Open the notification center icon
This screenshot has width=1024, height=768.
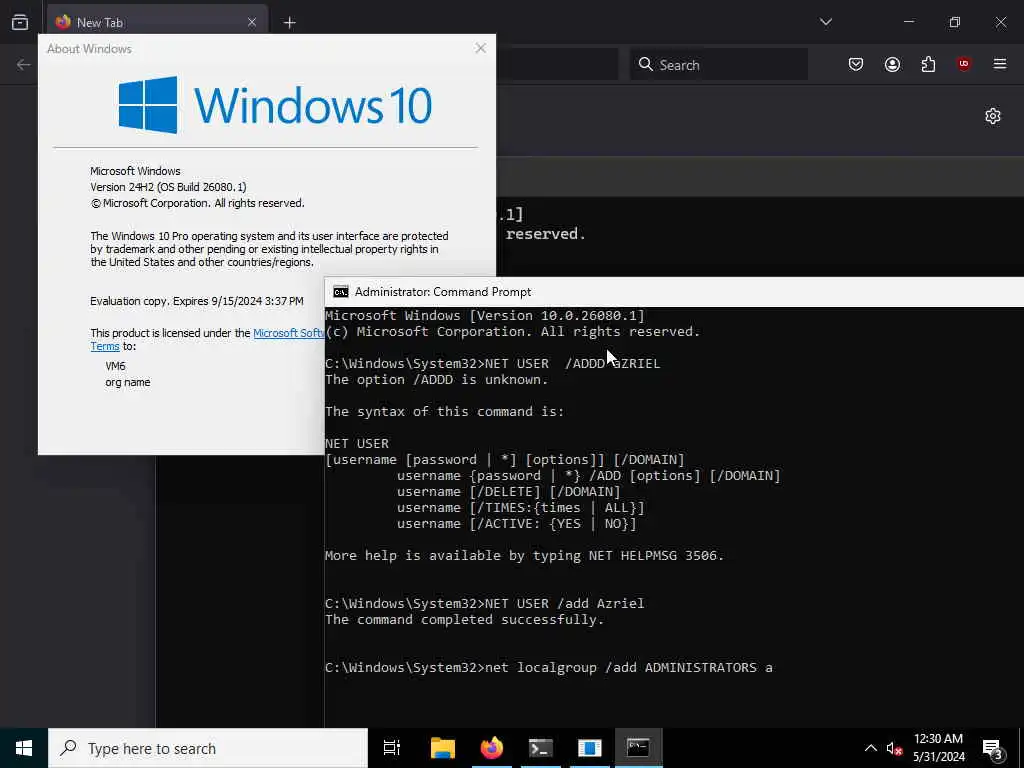[x=993, y=748]
